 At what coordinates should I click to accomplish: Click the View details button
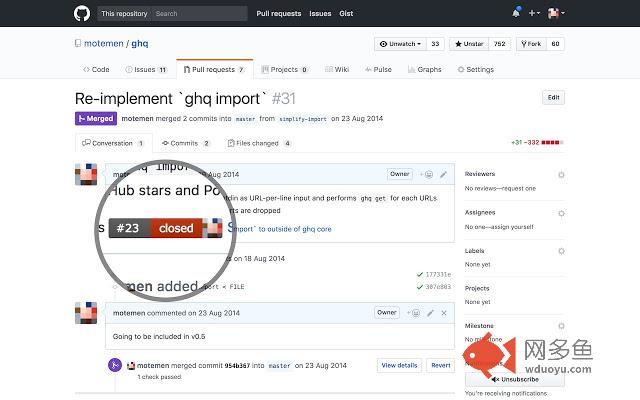point(399,365)
